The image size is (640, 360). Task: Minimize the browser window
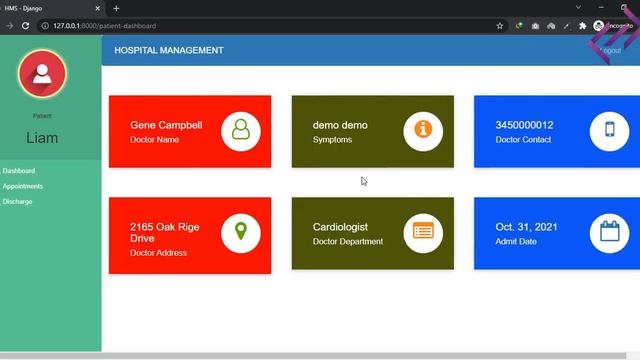(601, 7)
